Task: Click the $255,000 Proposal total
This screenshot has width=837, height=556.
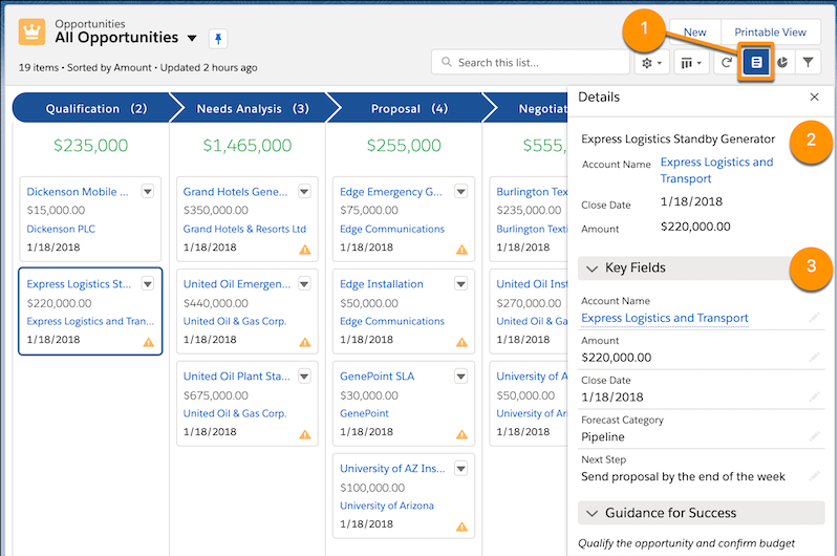Action: tap(404, 145)
